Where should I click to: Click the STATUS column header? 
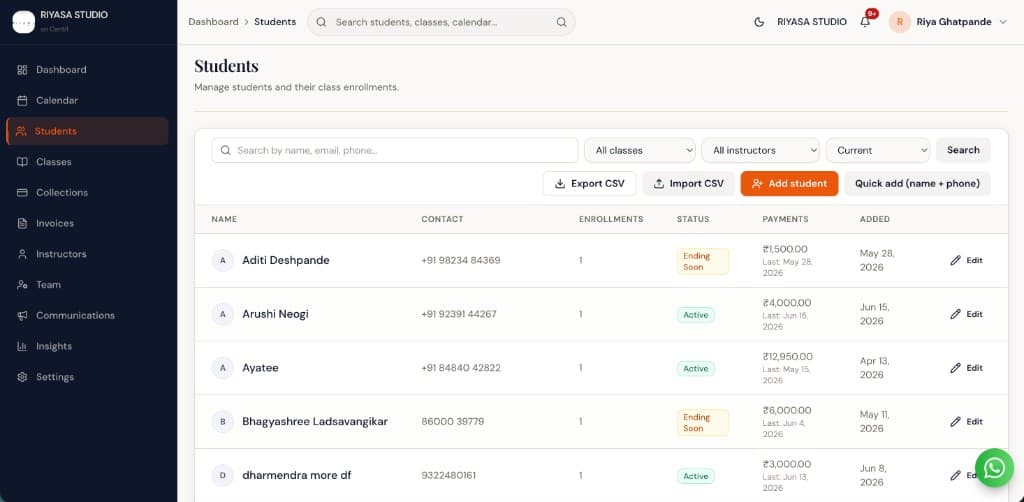[693, 219]
